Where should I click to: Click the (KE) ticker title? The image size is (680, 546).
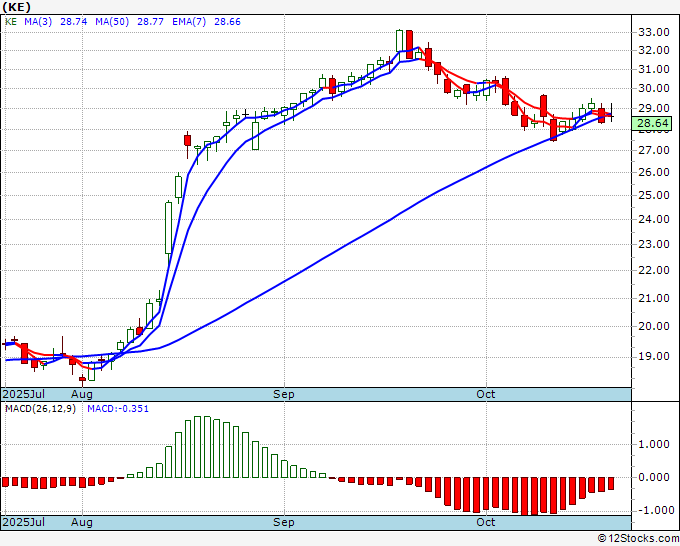tap(17, 7)
